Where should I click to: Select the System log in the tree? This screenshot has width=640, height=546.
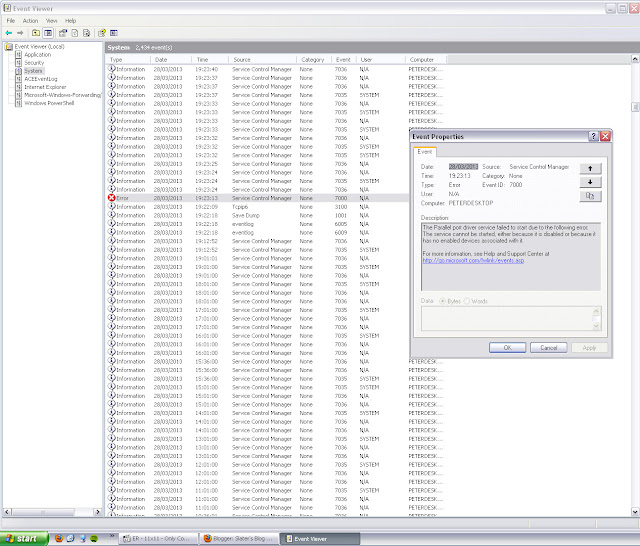33,71
